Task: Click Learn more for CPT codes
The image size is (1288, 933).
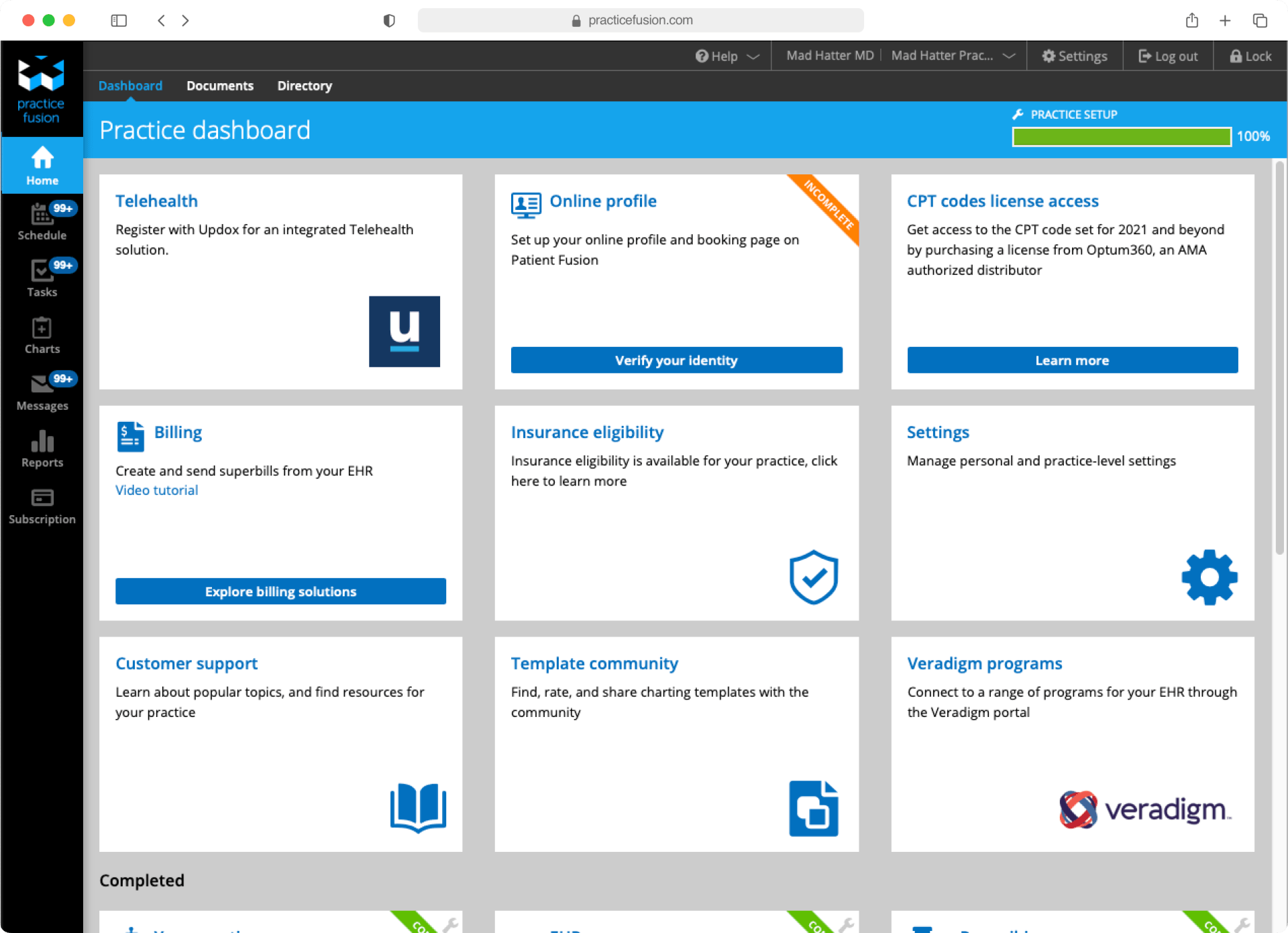Action: click(1072, 360)
